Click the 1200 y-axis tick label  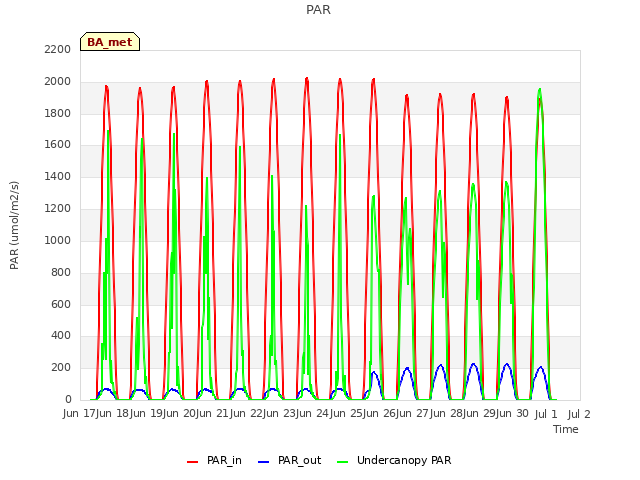pyautogui.click(x=58, y=209)
